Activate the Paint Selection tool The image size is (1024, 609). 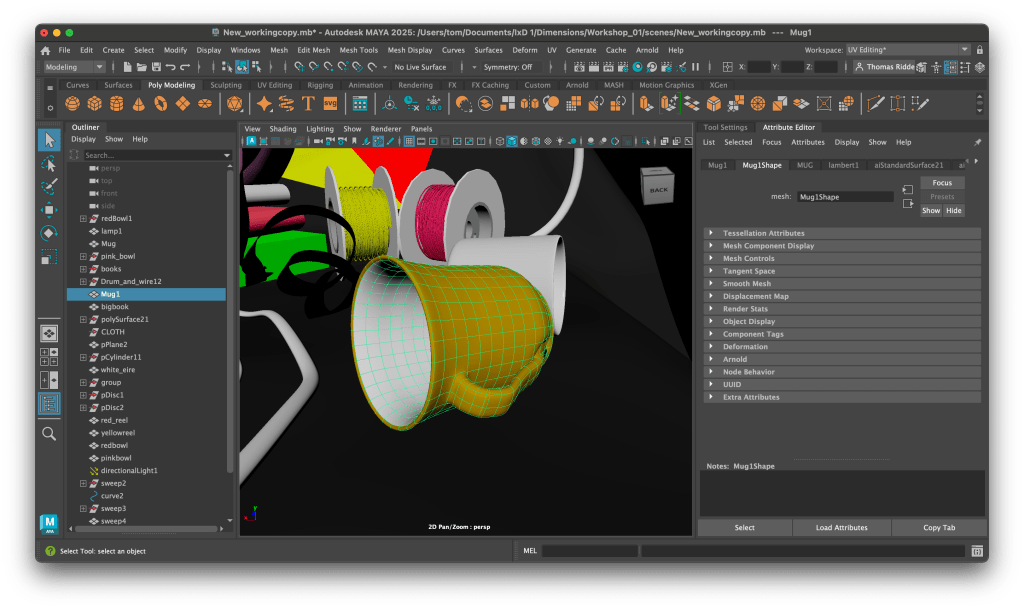(49, 187)
